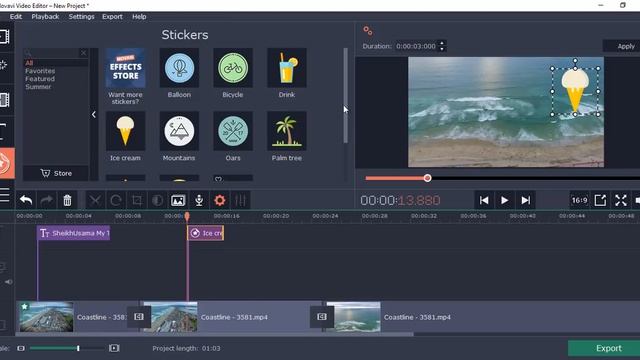Click the microphone record audio icon
This screenshot has width=640, height=360.
(x=199, y=200)
